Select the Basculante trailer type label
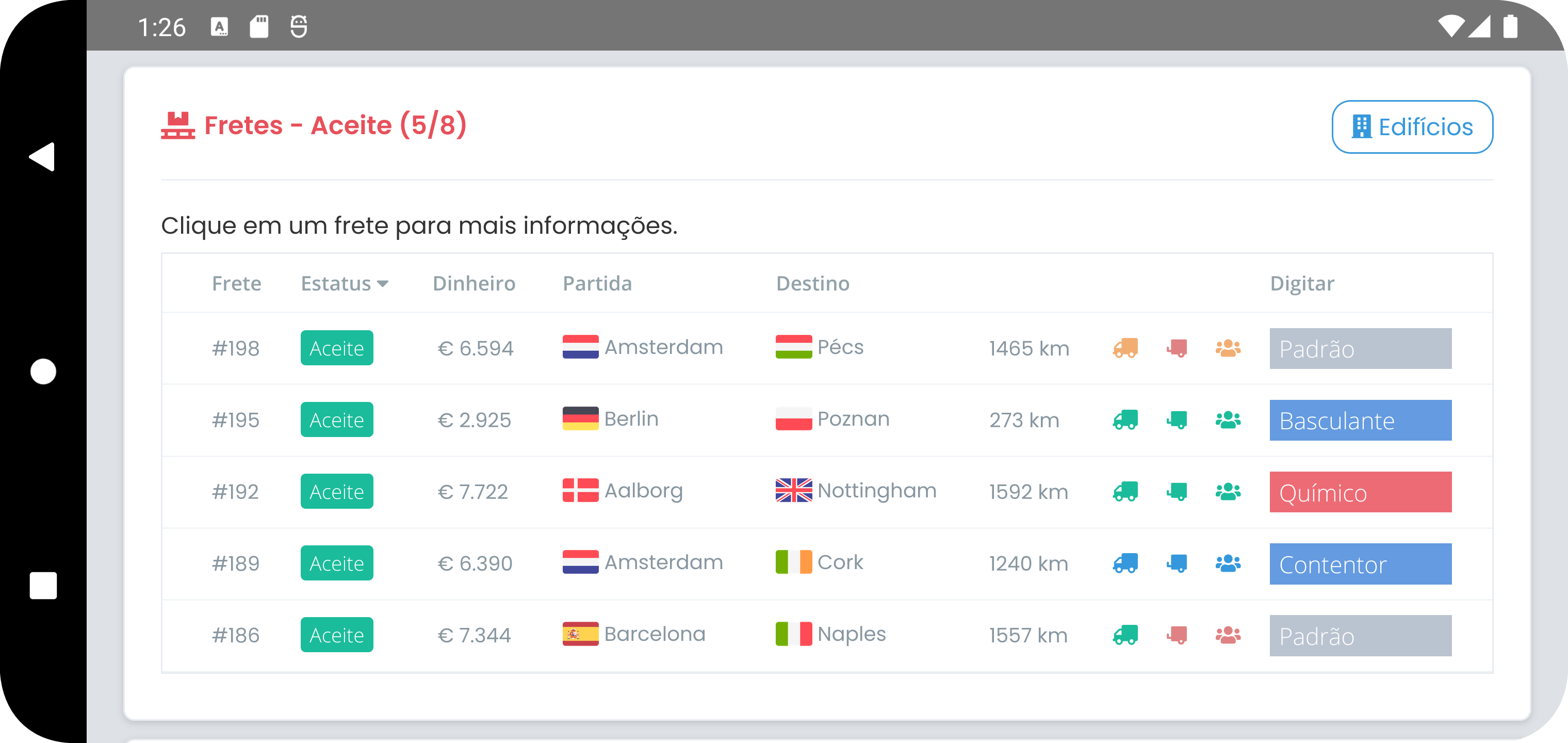 (1360, 420)
